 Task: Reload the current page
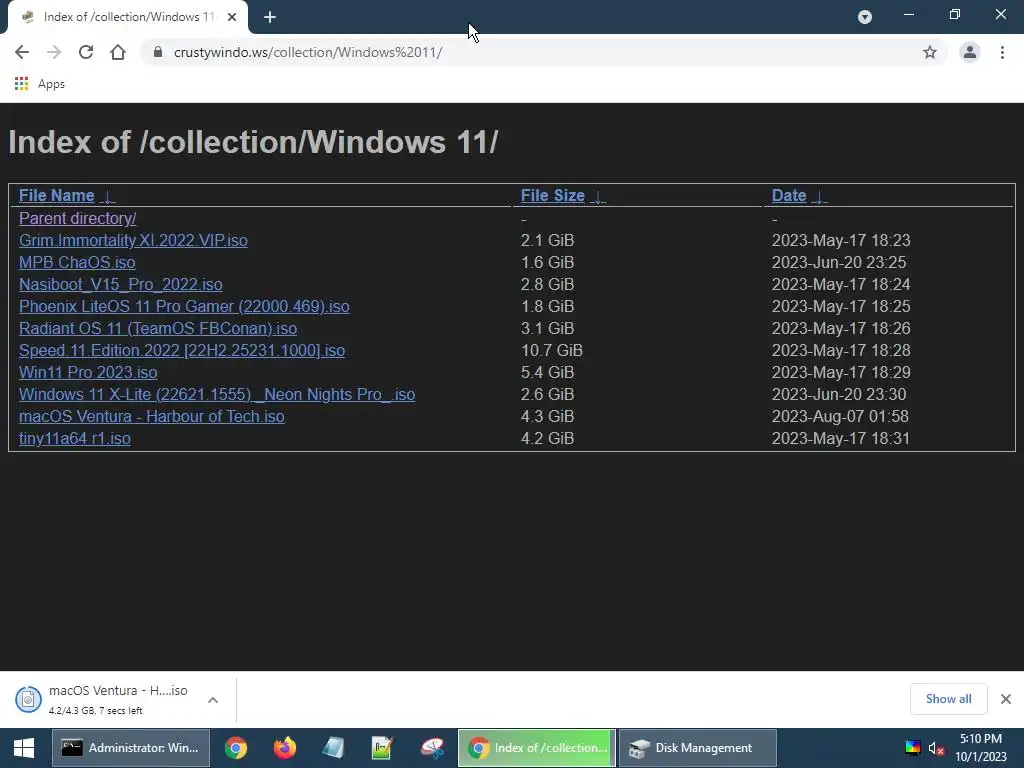click(x=86, y=52)
